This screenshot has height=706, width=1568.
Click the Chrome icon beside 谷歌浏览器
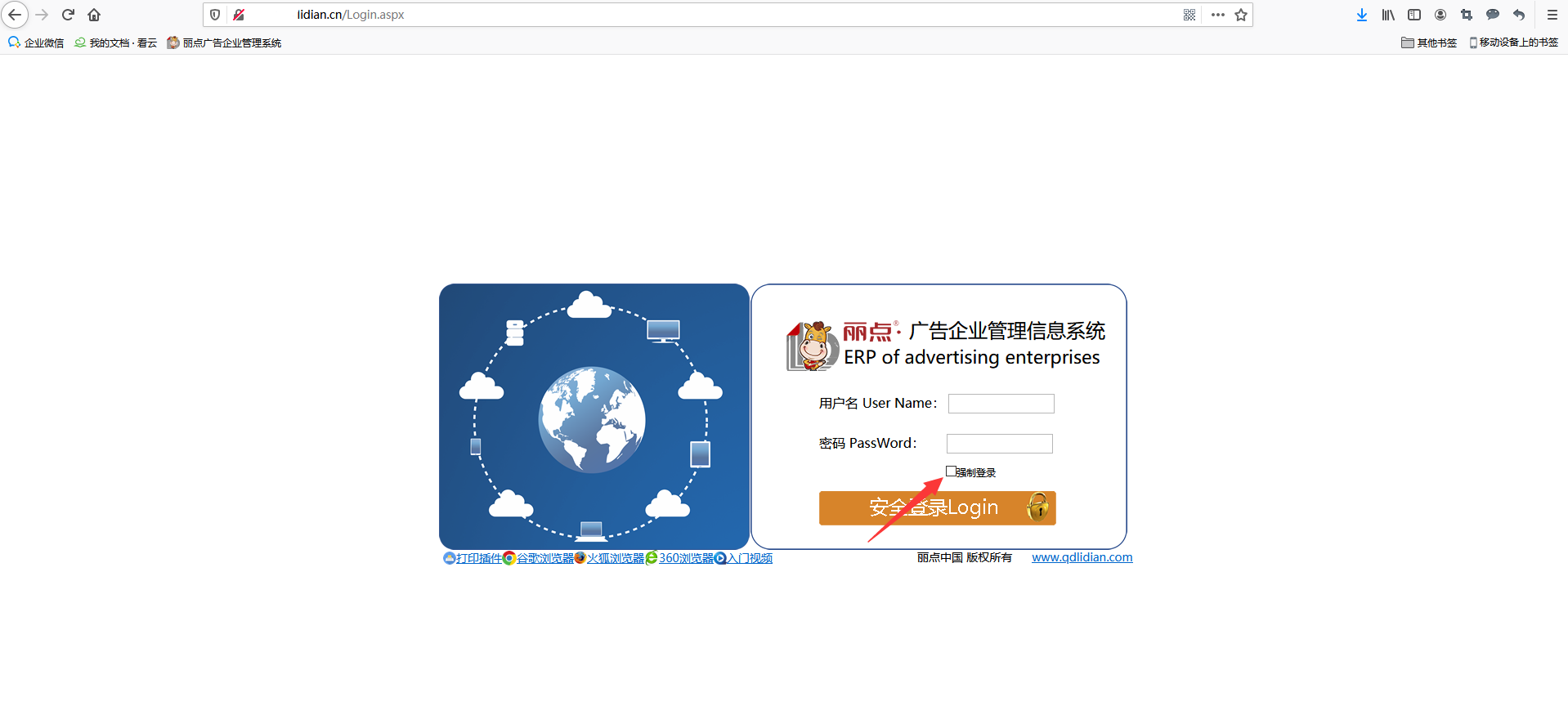coord(509,558)
